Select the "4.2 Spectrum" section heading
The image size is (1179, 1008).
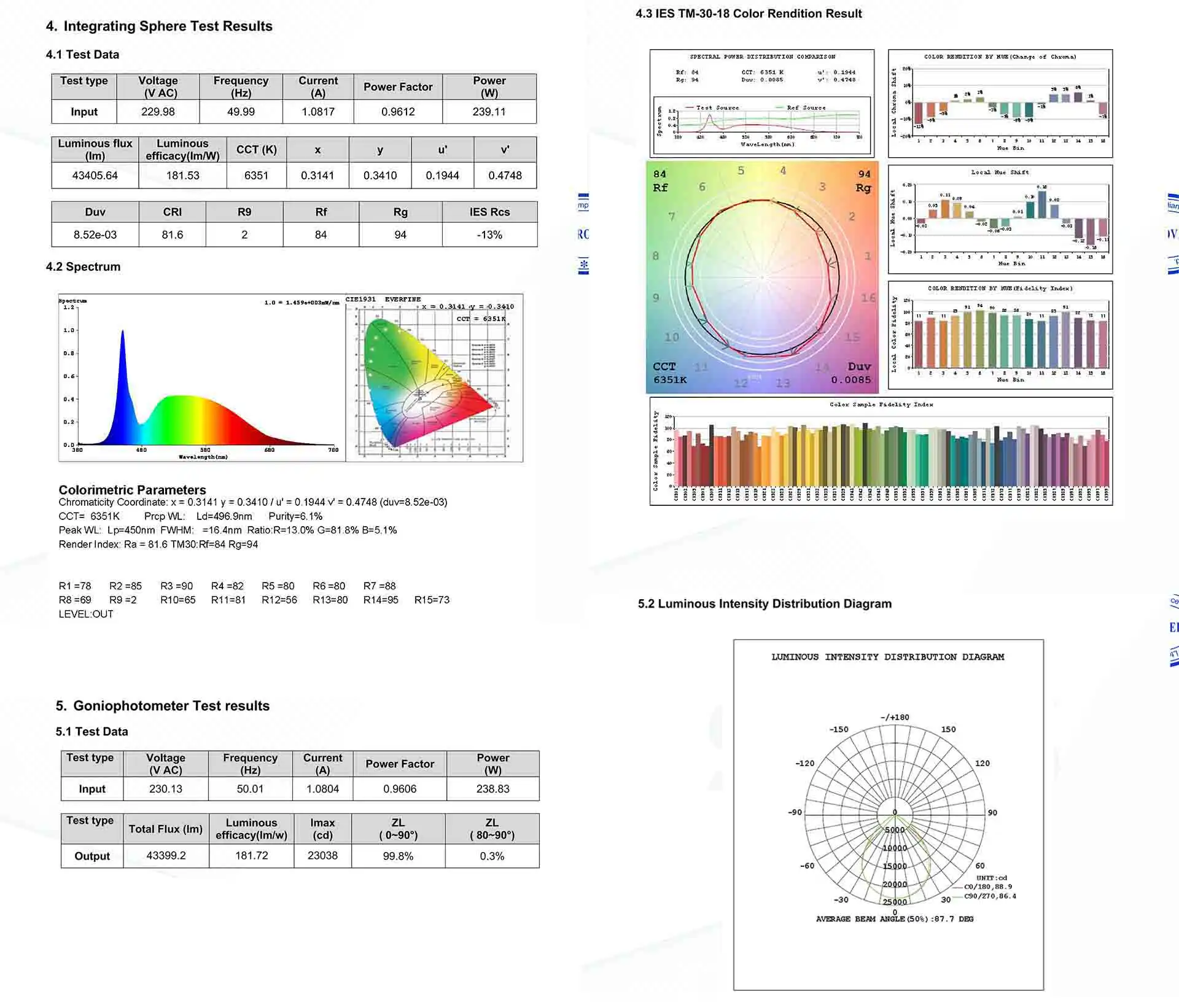(83, 266)
